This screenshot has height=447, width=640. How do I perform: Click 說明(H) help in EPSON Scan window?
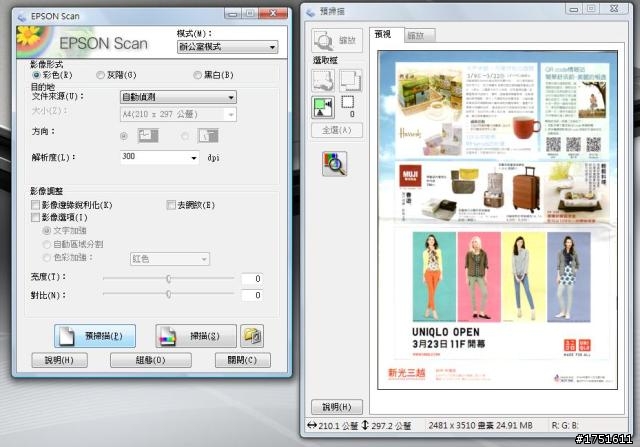60,360
